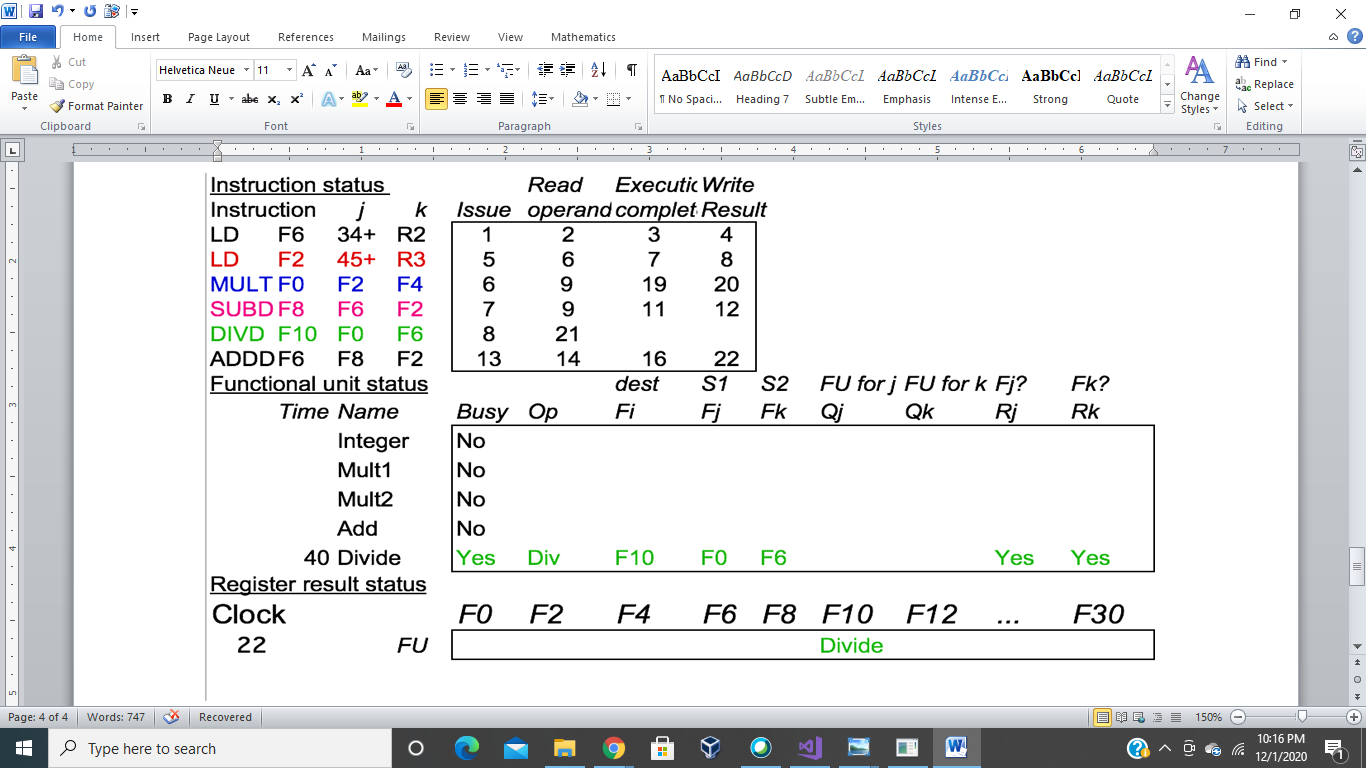Click the Replace button
Viewport: 1366px width, 768px height.
pyautogui.click(x=1265, y=84)
